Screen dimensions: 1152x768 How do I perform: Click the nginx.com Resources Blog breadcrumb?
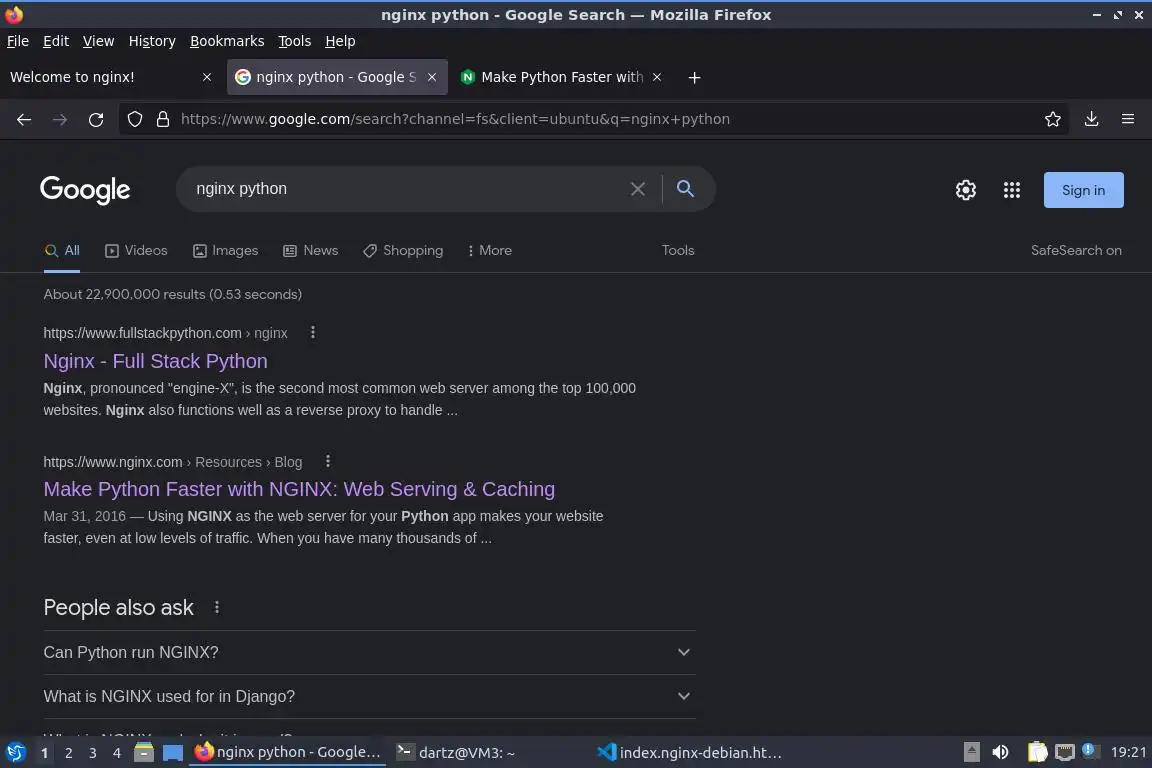pyautogui.click(x=173, y=462)
